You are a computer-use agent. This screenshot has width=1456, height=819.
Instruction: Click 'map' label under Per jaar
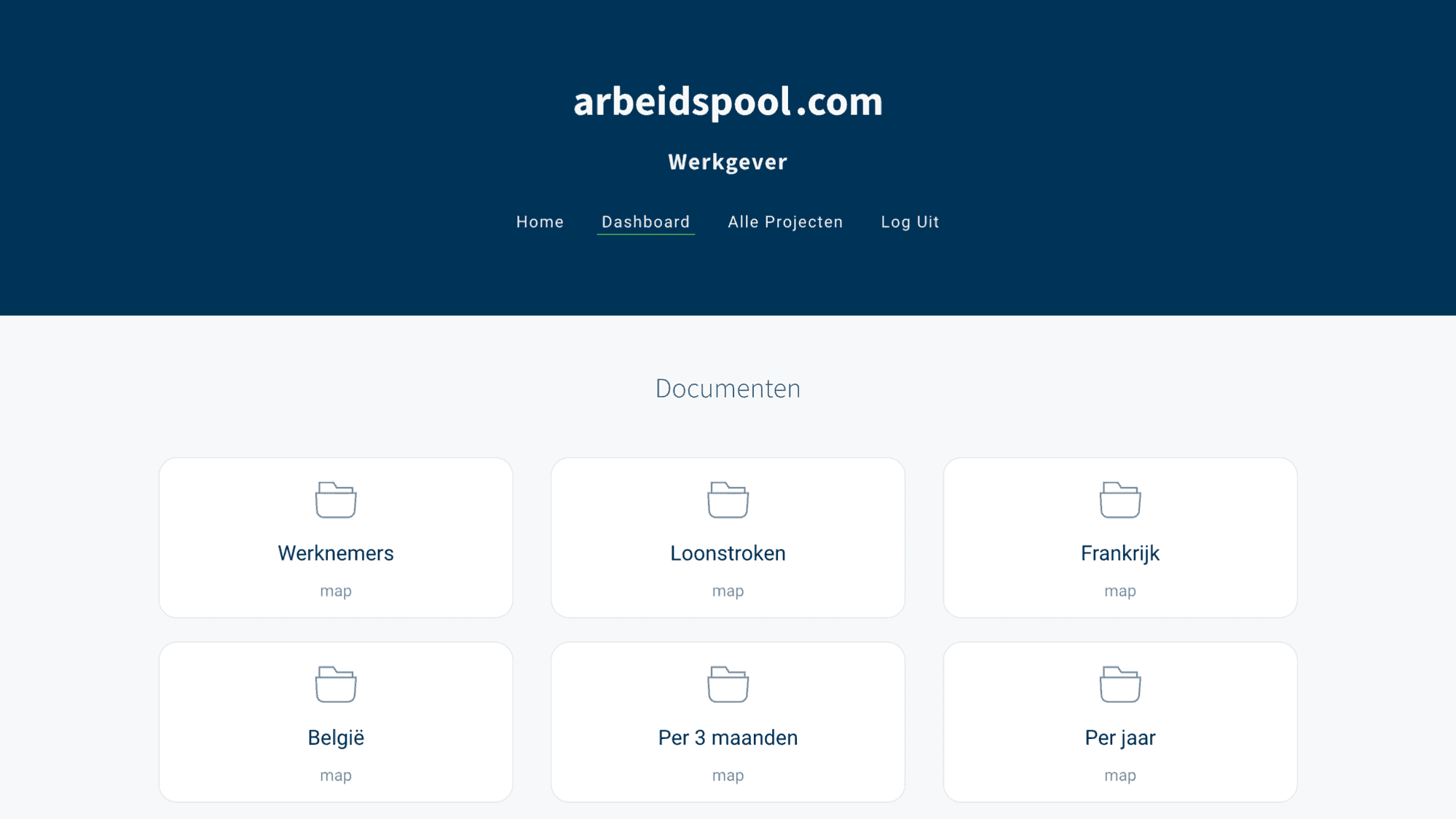click(x=1120, y=776)
